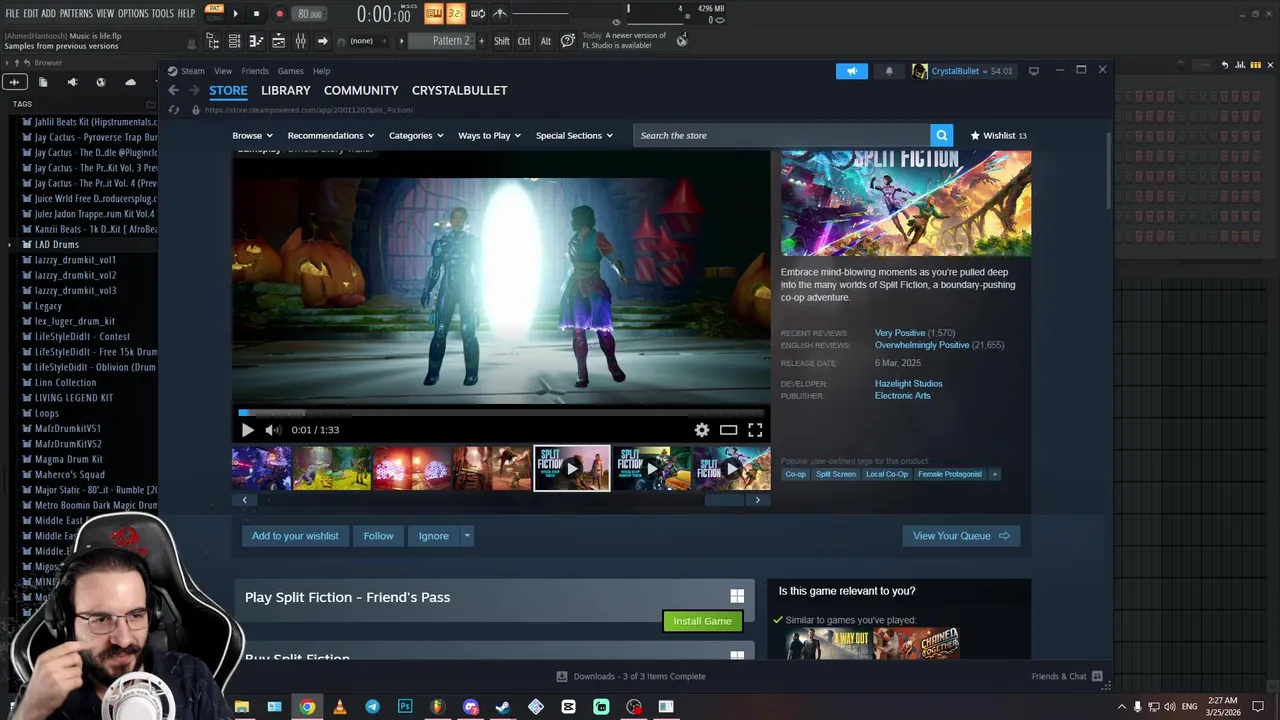Toggle the Ctrl typing key button

[x=524, y=41]
